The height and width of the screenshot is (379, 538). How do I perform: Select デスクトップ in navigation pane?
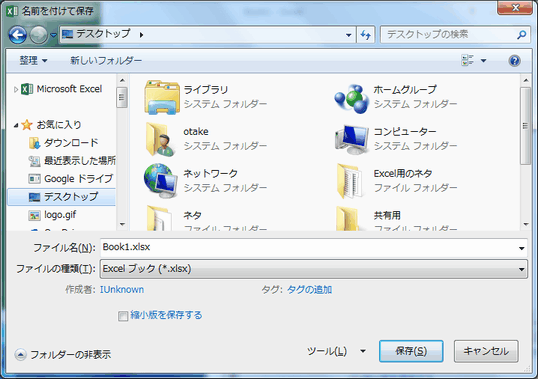click(x=62, y=197)
